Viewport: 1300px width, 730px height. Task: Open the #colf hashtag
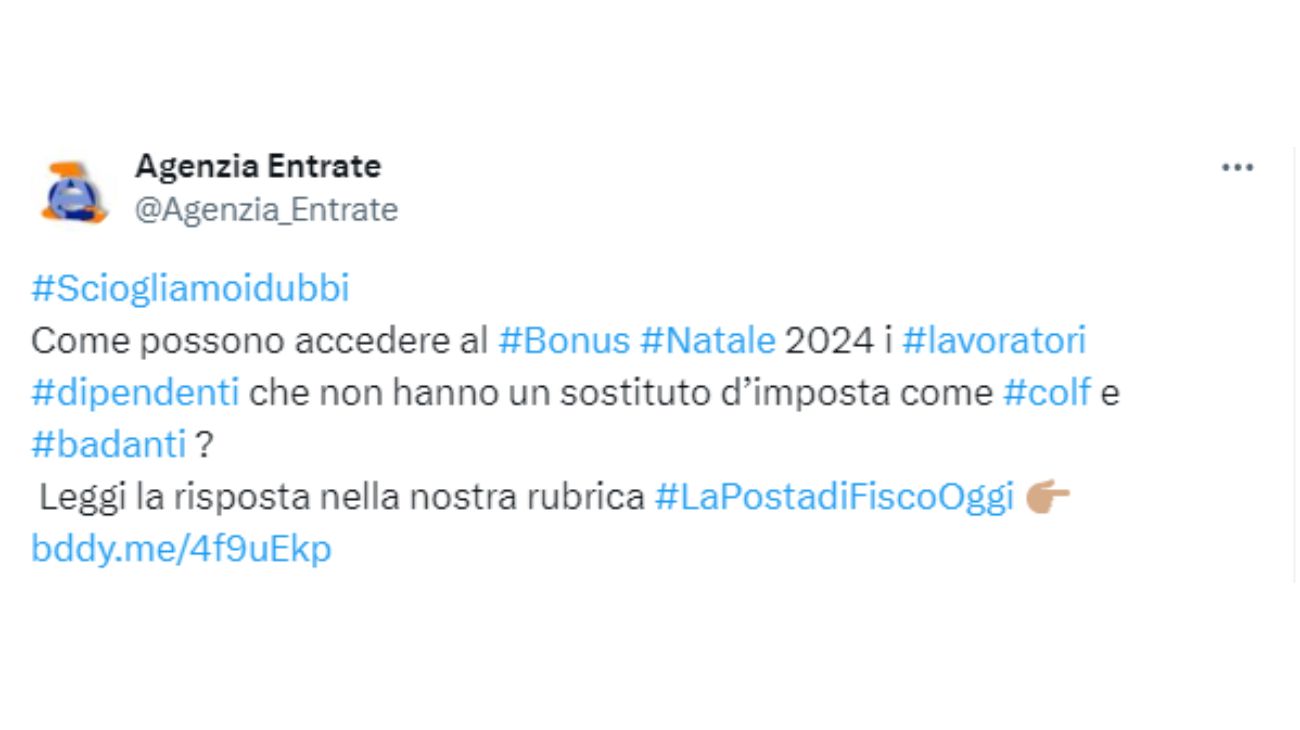(x=1047, y=392)
